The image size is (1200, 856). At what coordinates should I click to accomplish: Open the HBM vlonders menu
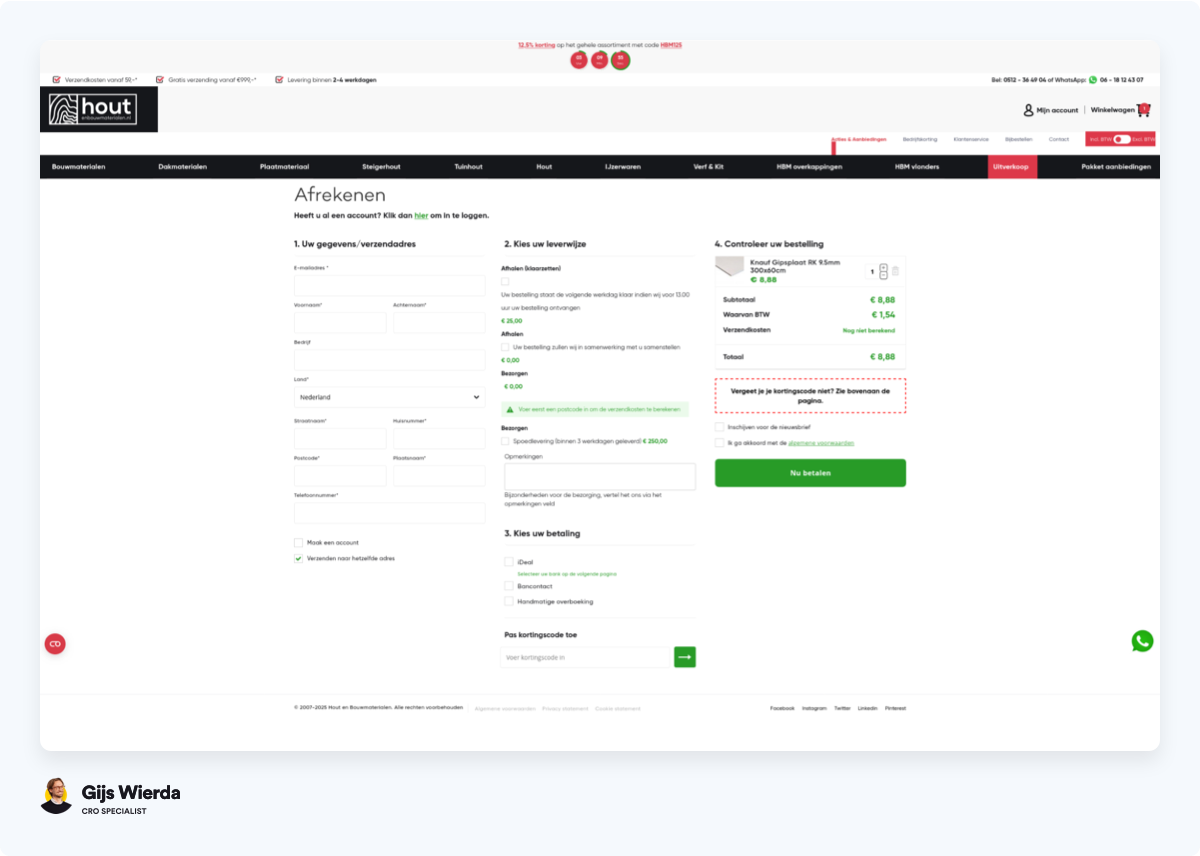click(917, 167)
